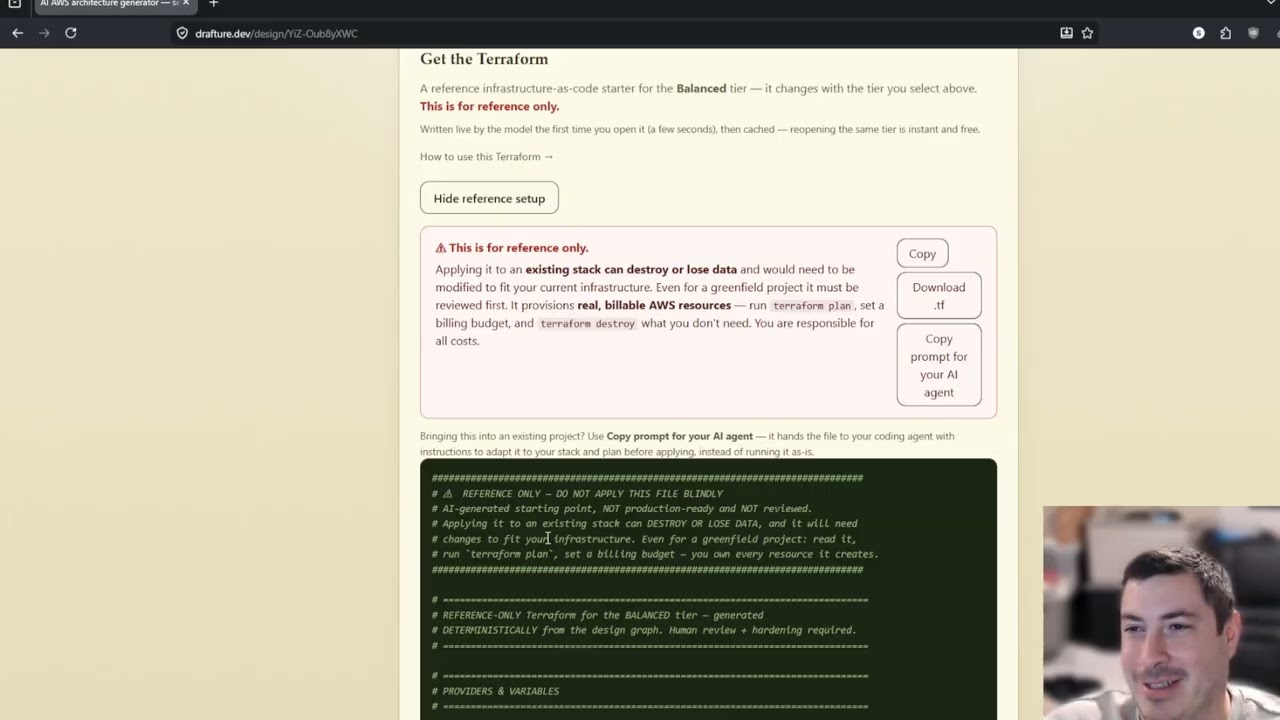Open site security shield info

(182, 33)
